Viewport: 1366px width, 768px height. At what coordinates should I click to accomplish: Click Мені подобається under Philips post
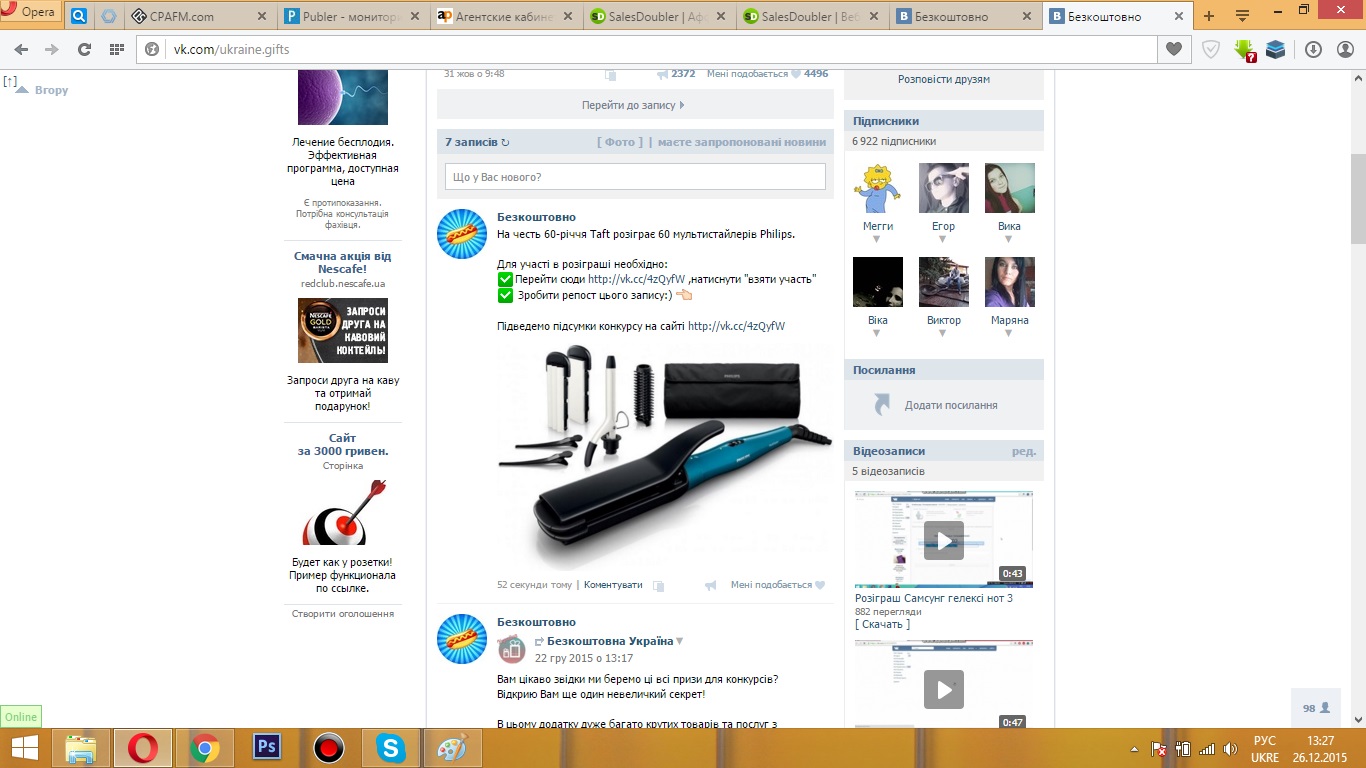[x=771, y=585]
